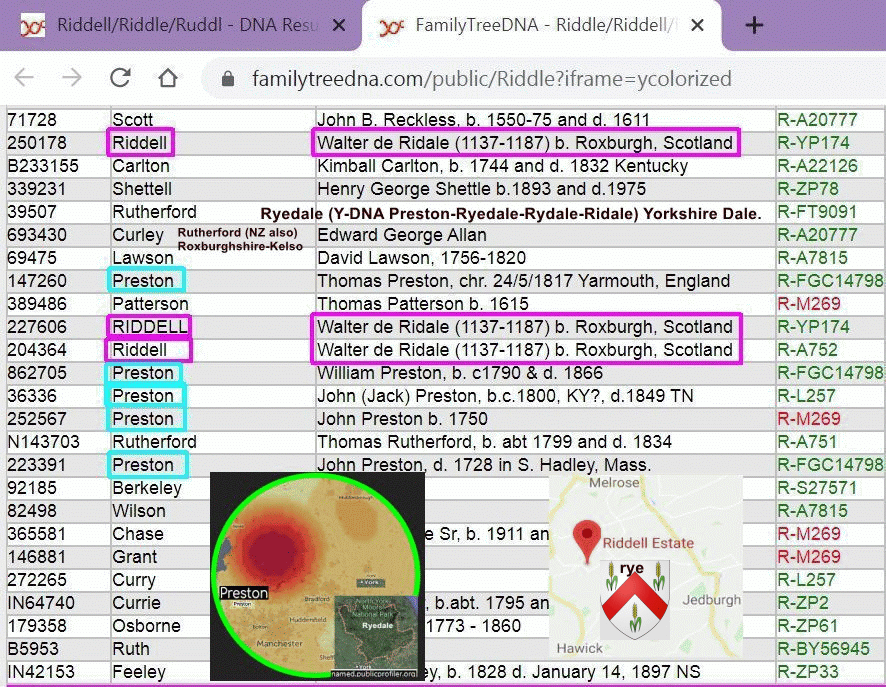
Task: Click kit number 862705
Action: [x=37, y=373]
